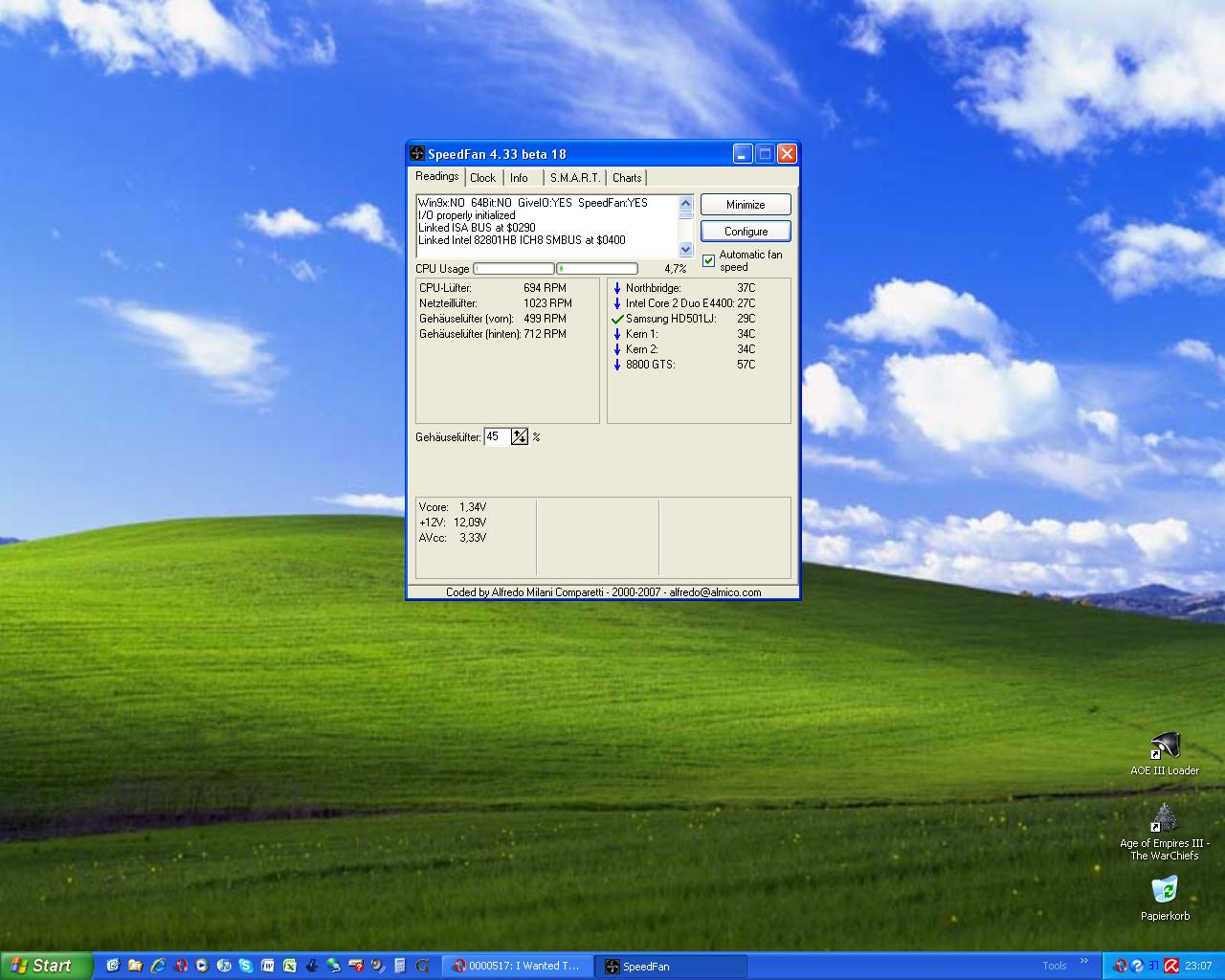Open the calculator icon in quick launch
The width and height of the screenshot is (1225, 980).
400,966
